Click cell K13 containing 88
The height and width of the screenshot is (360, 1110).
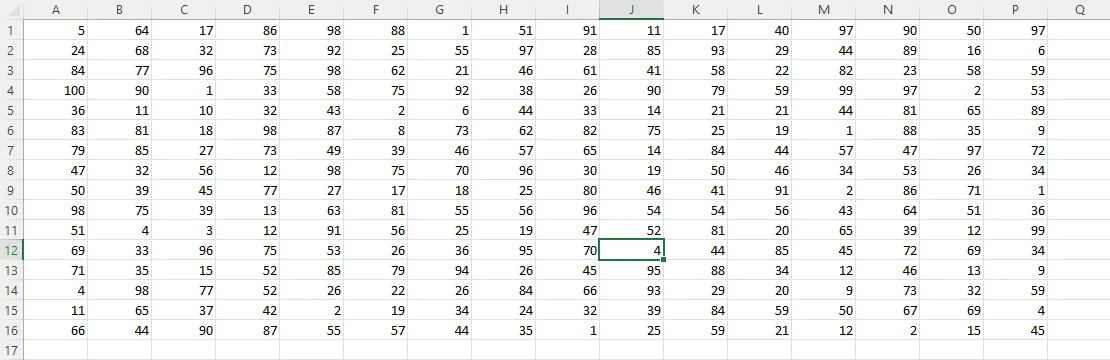695,270
